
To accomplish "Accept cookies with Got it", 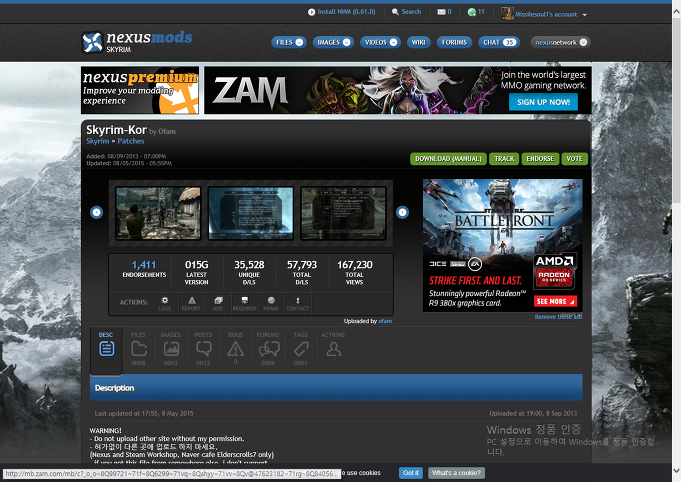I will click(x=411, y=473).
